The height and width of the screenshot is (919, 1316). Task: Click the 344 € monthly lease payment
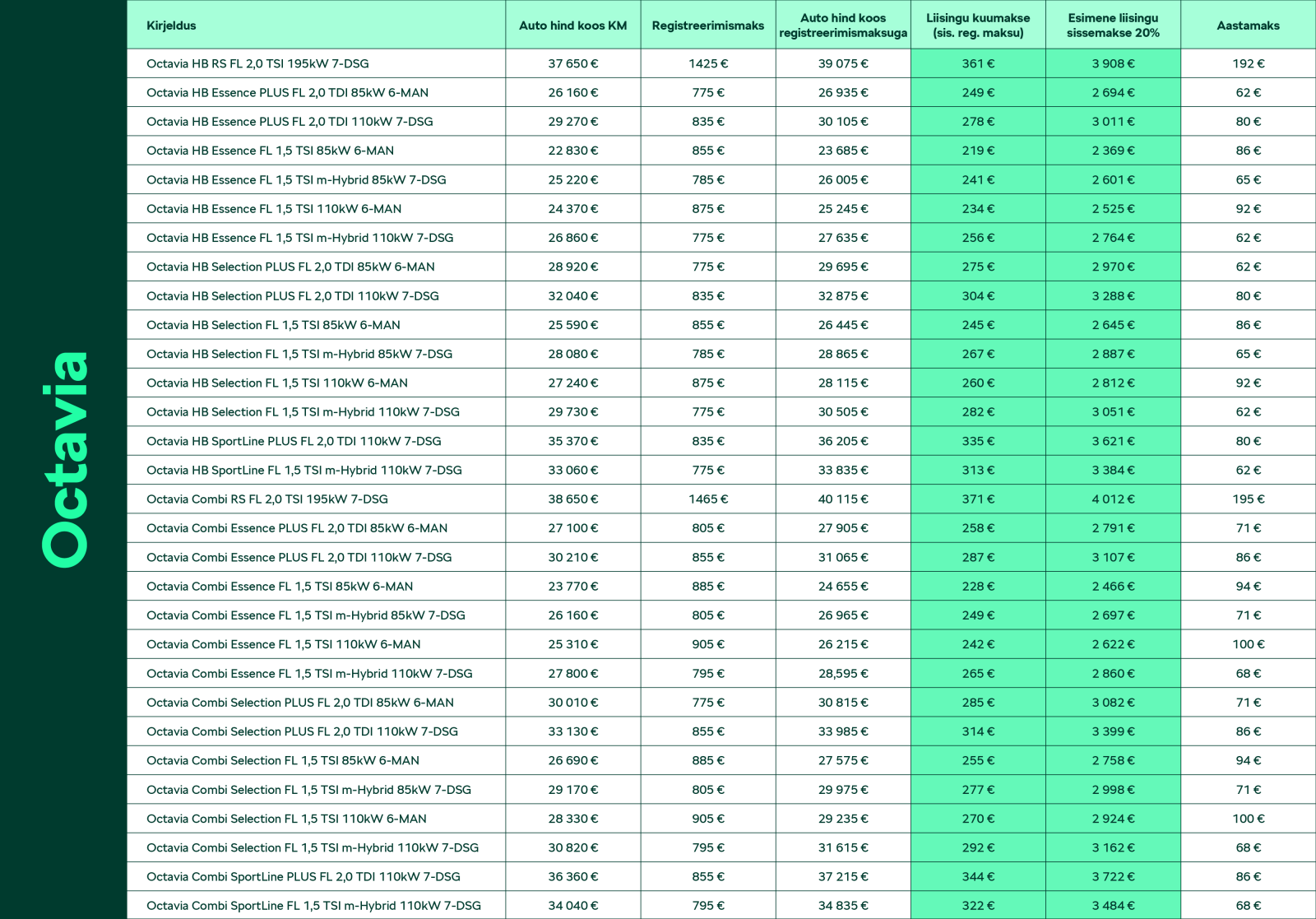[x=978, y=876]
